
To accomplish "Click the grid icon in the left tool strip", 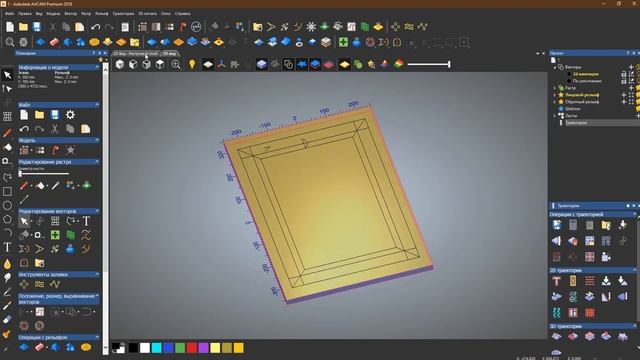I will click(7, 116).
